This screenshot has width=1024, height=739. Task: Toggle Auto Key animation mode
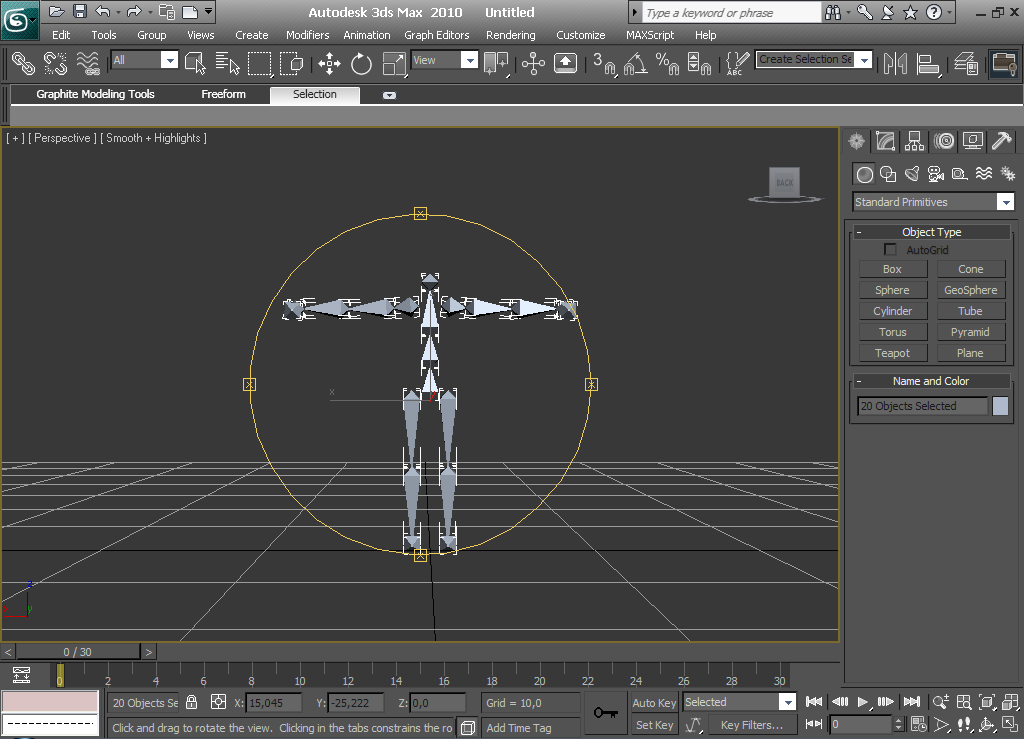click(654, 703)
